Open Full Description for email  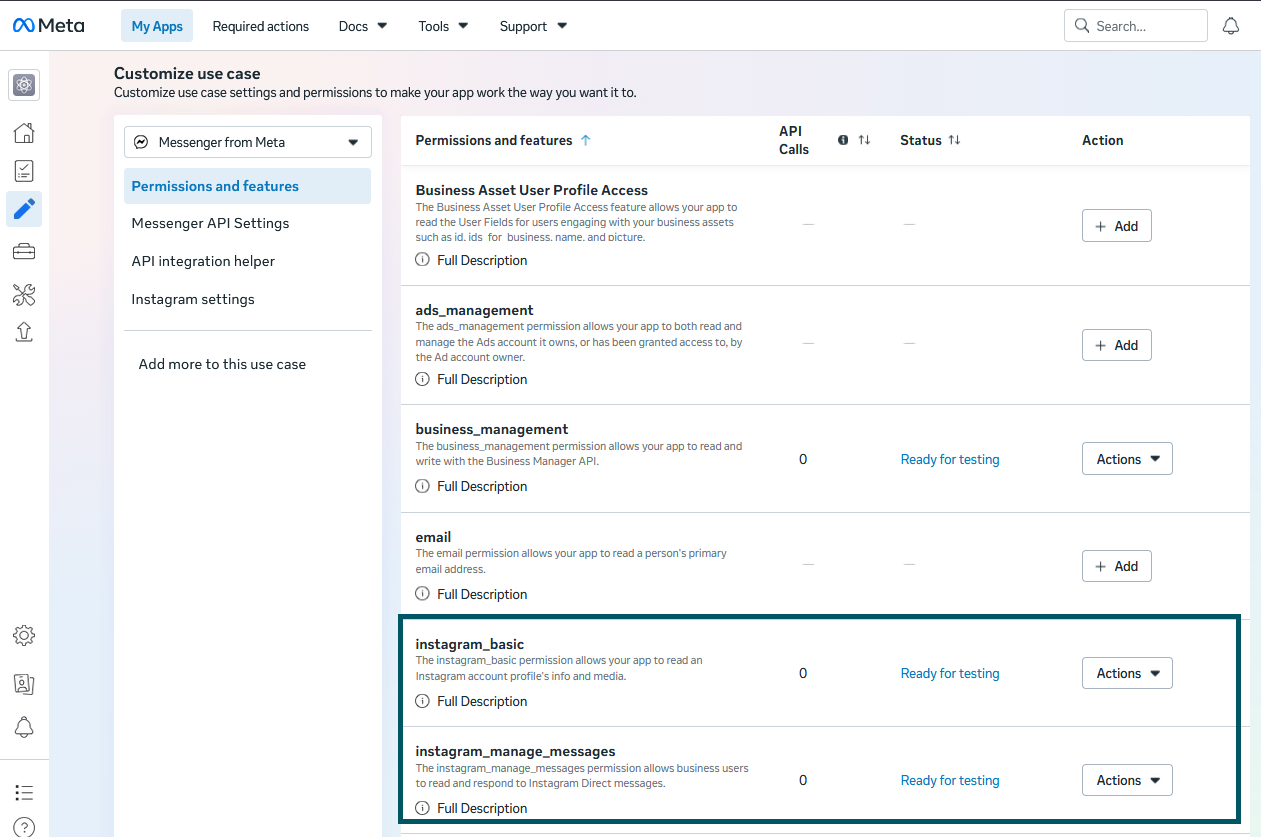(x=482, y=594)
